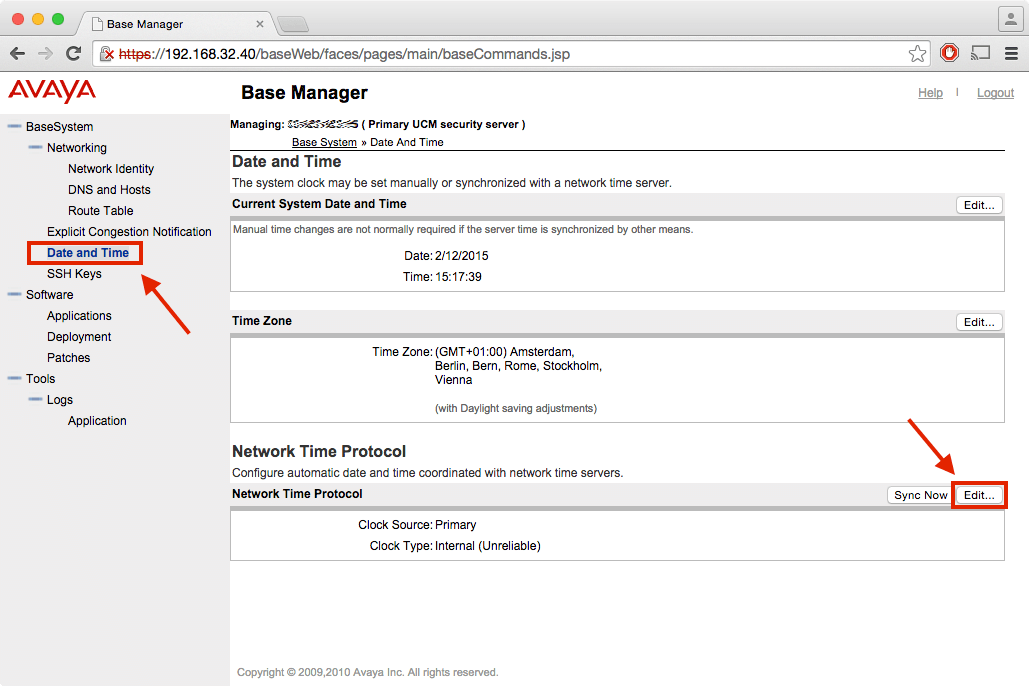Click the time value 15:17:39
Screen dimensions: 1029x686
459,277
